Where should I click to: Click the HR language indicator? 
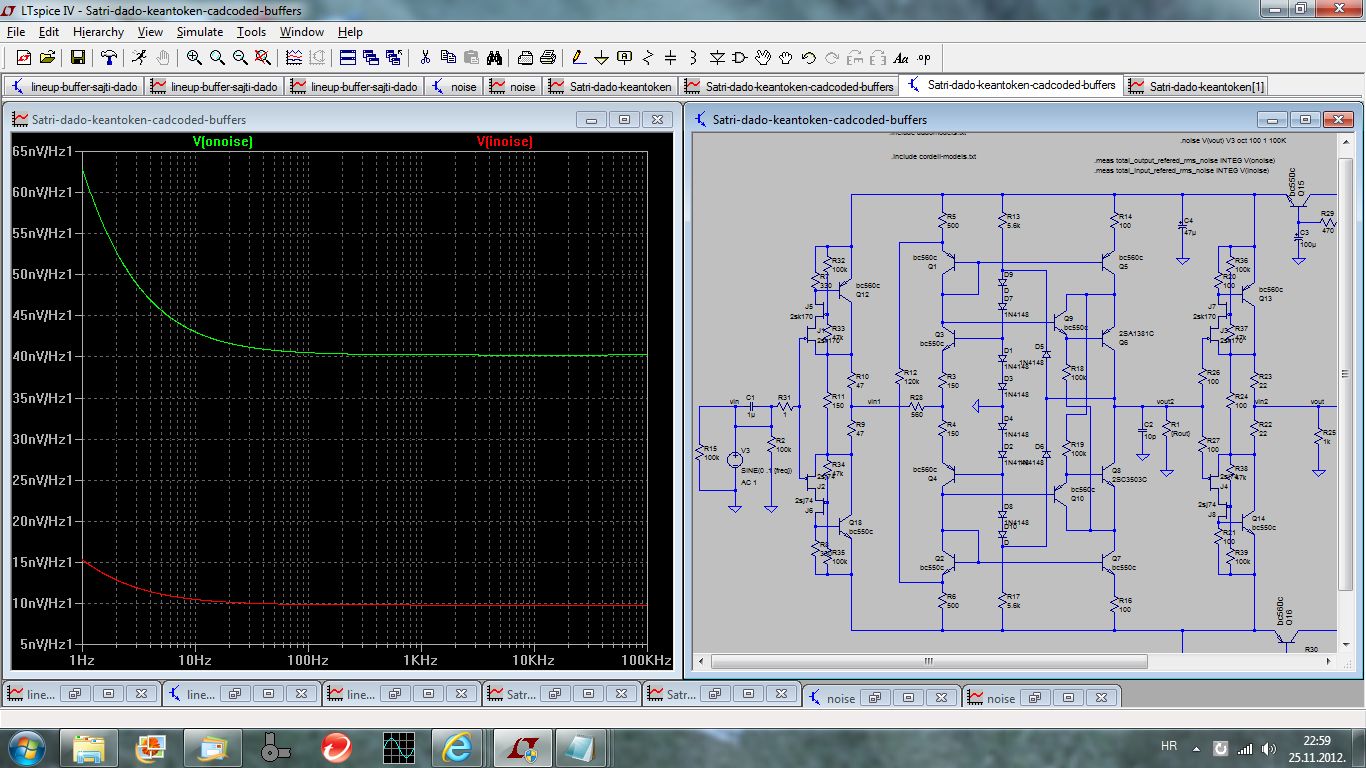tap(1169, 747)
